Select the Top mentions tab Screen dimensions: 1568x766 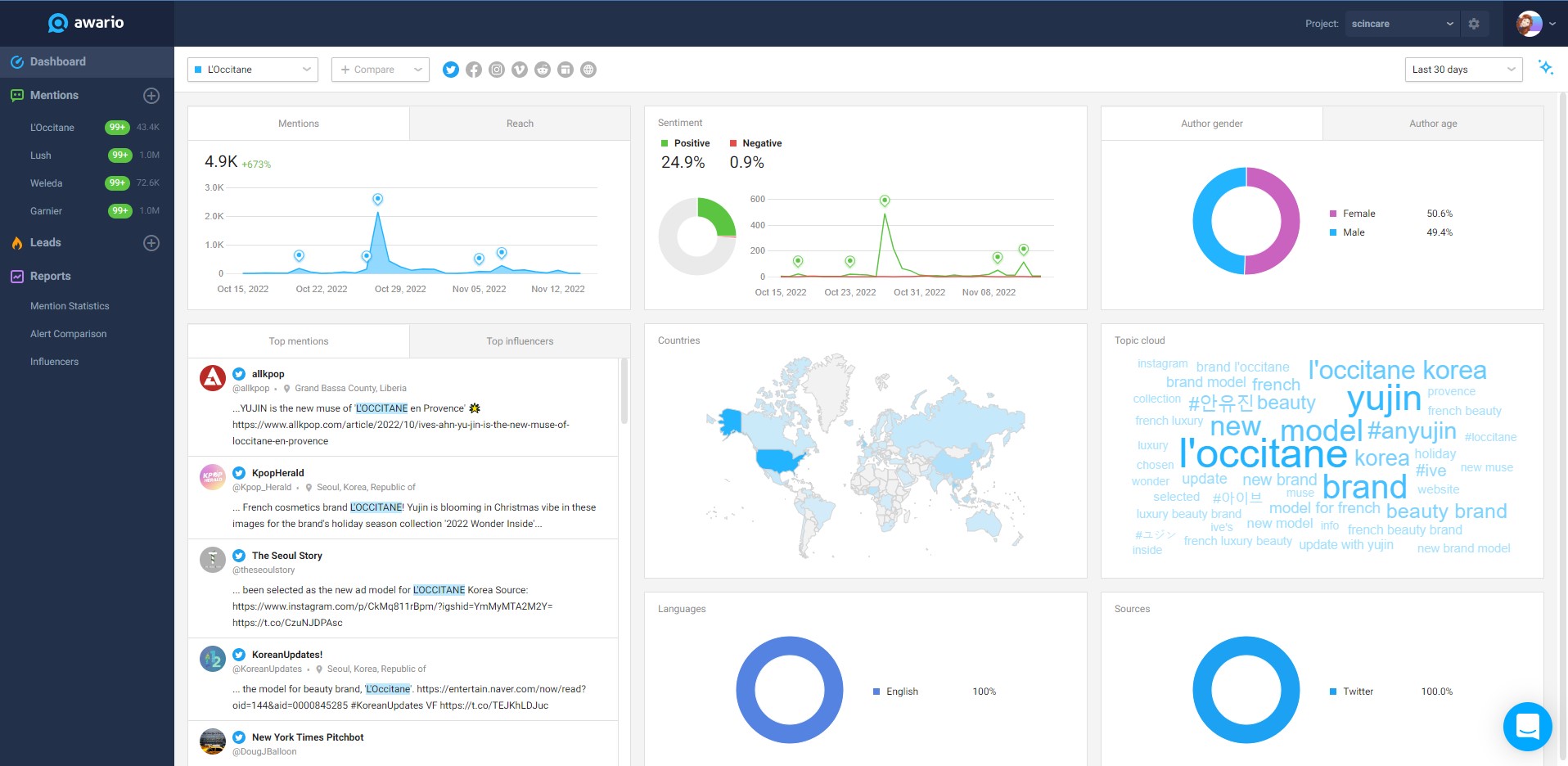pyautogui.click(x=299, y=341)
